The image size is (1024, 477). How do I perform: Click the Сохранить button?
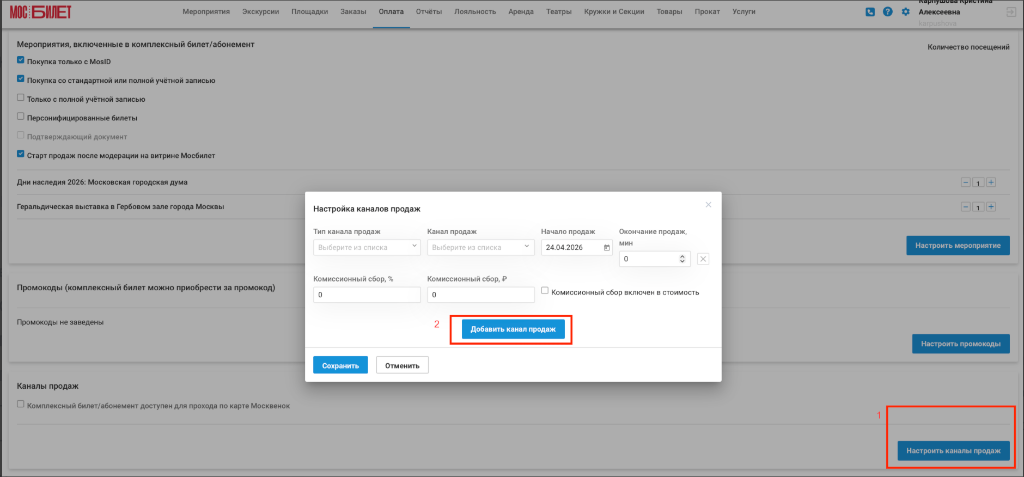340,365
